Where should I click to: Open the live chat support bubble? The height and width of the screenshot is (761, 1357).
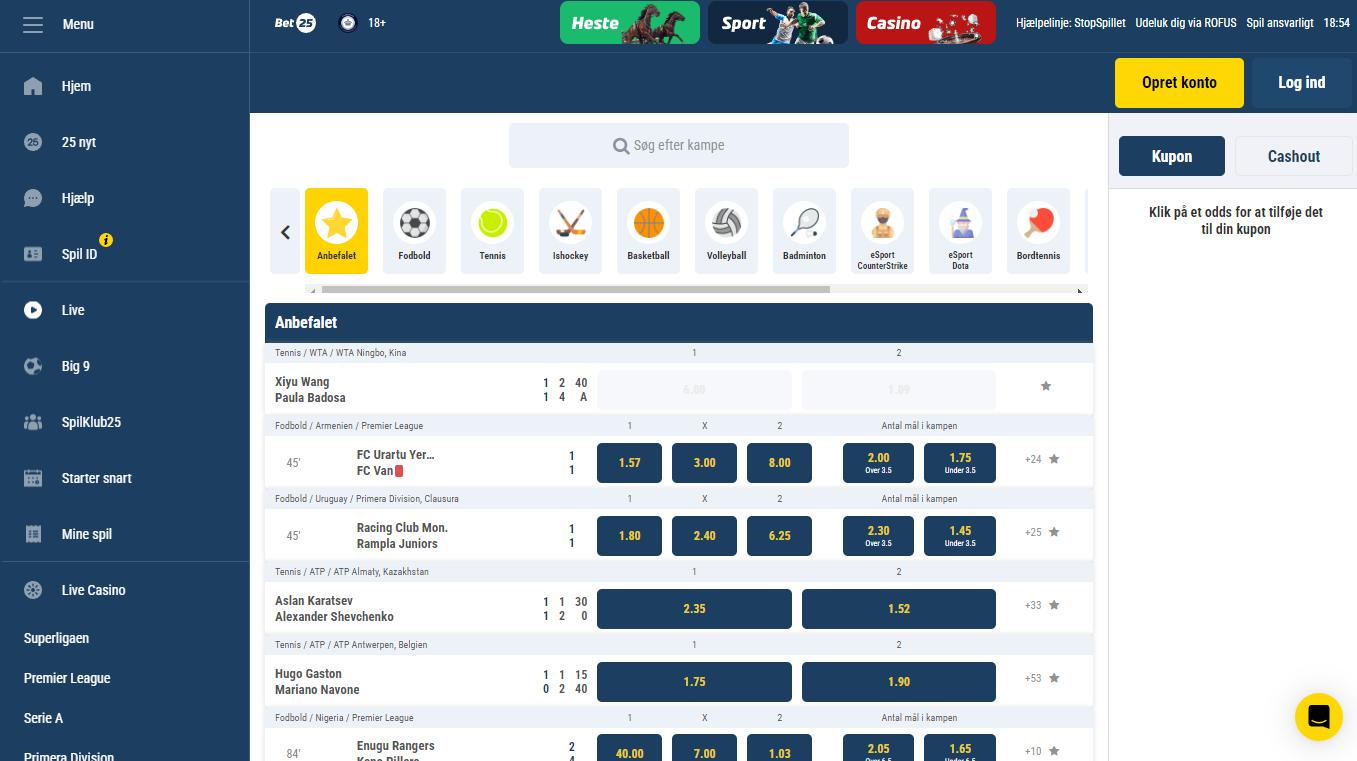coord(1318,717)
